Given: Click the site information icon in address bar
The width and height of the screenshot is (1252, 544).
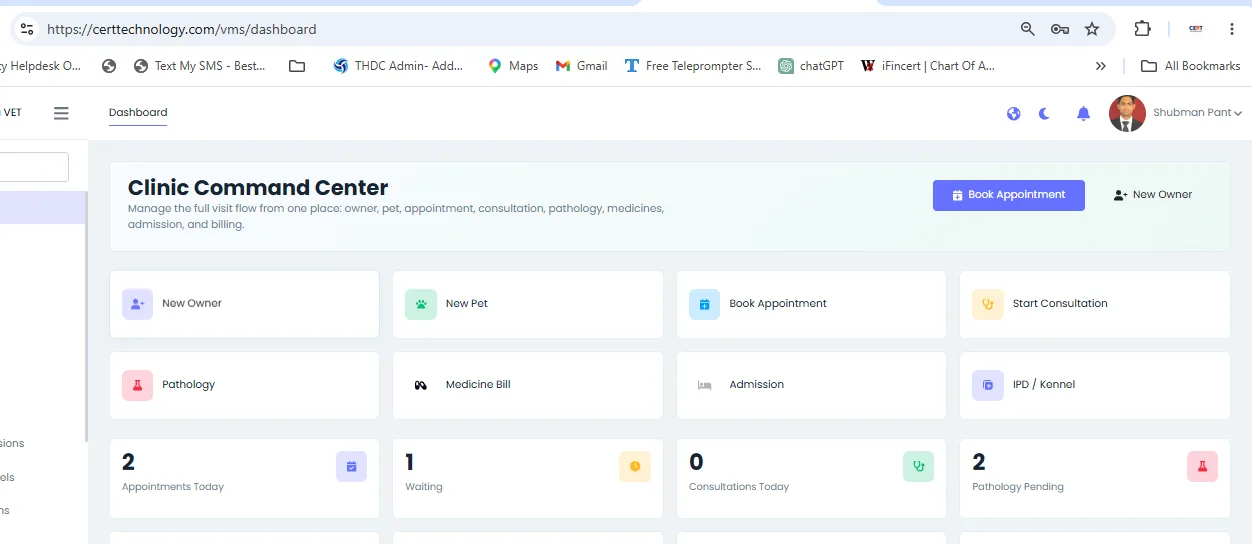Looking at the screenshot, I should (27, 29).
